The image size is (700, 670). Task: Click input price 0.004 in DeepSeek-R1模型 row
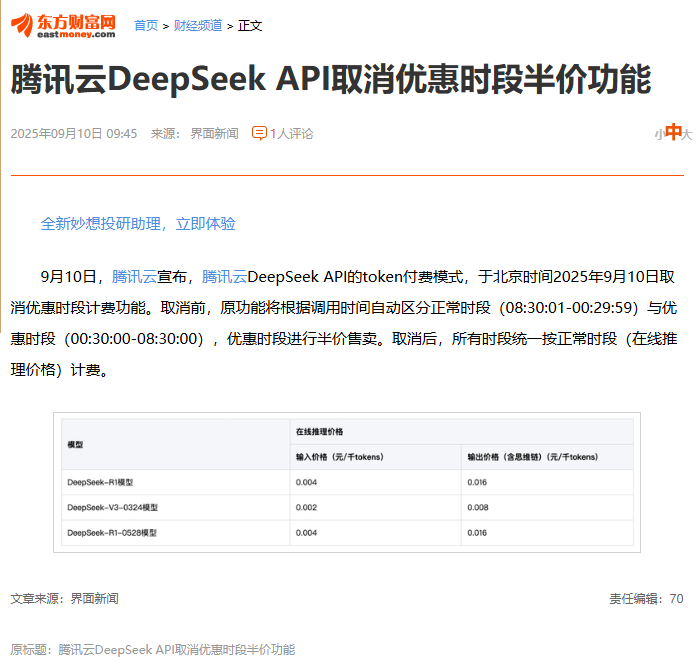pos(306,483)
